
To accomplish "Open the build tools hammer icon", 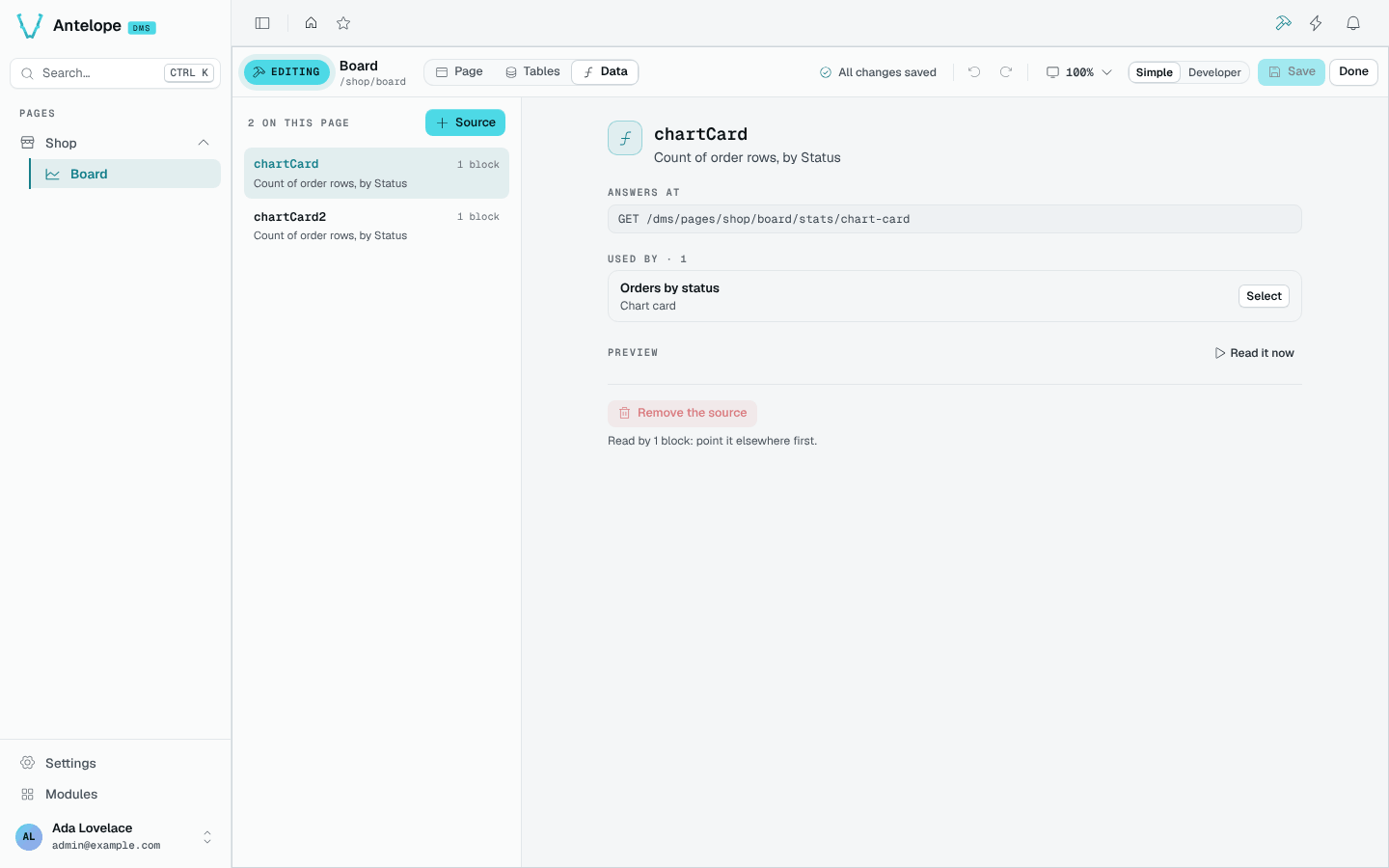I will coord(1283,23).
